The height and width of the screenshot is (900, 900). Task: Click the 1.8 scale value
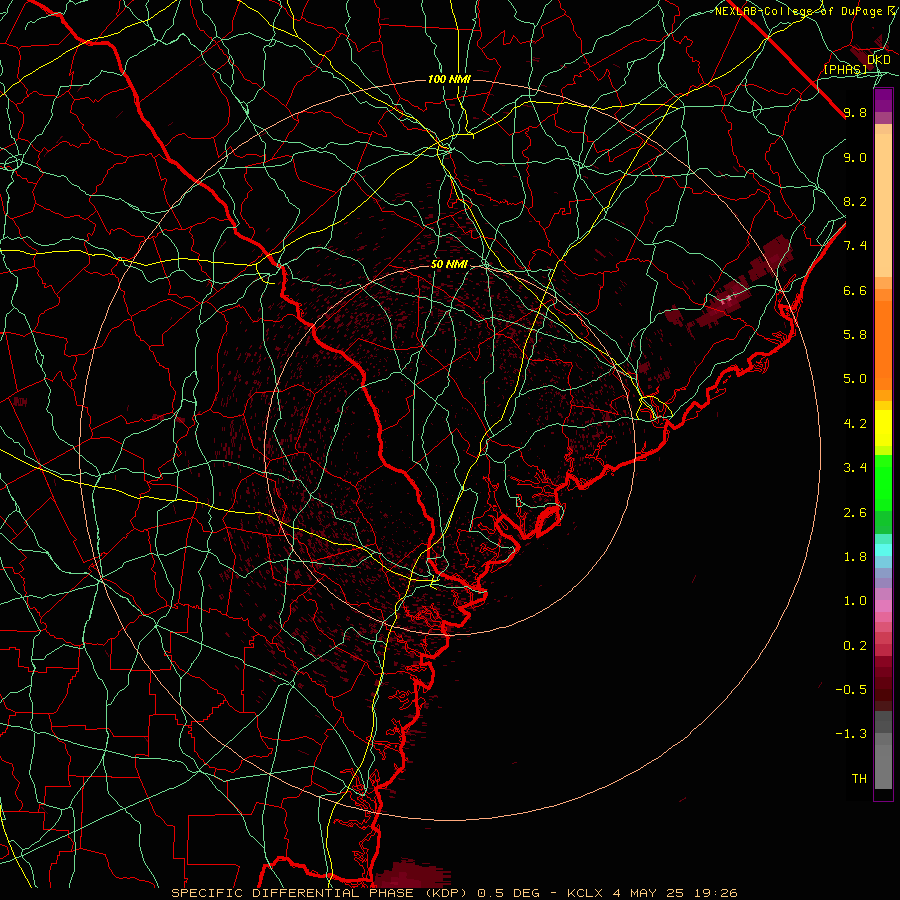[x=855, y=557]
